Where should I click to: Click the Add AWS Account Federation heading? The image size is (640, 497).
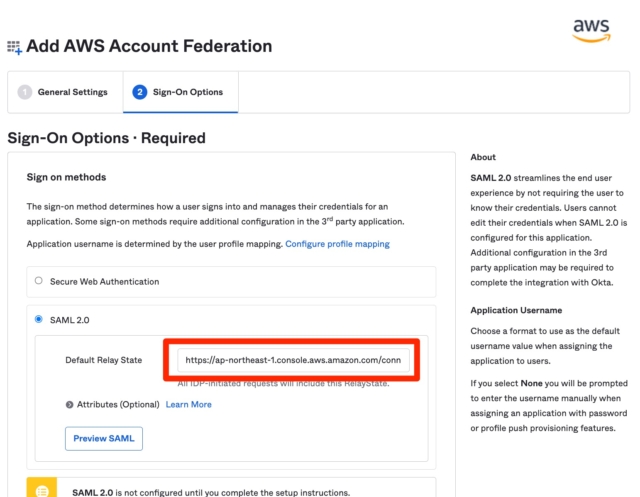tap(149, 46)
